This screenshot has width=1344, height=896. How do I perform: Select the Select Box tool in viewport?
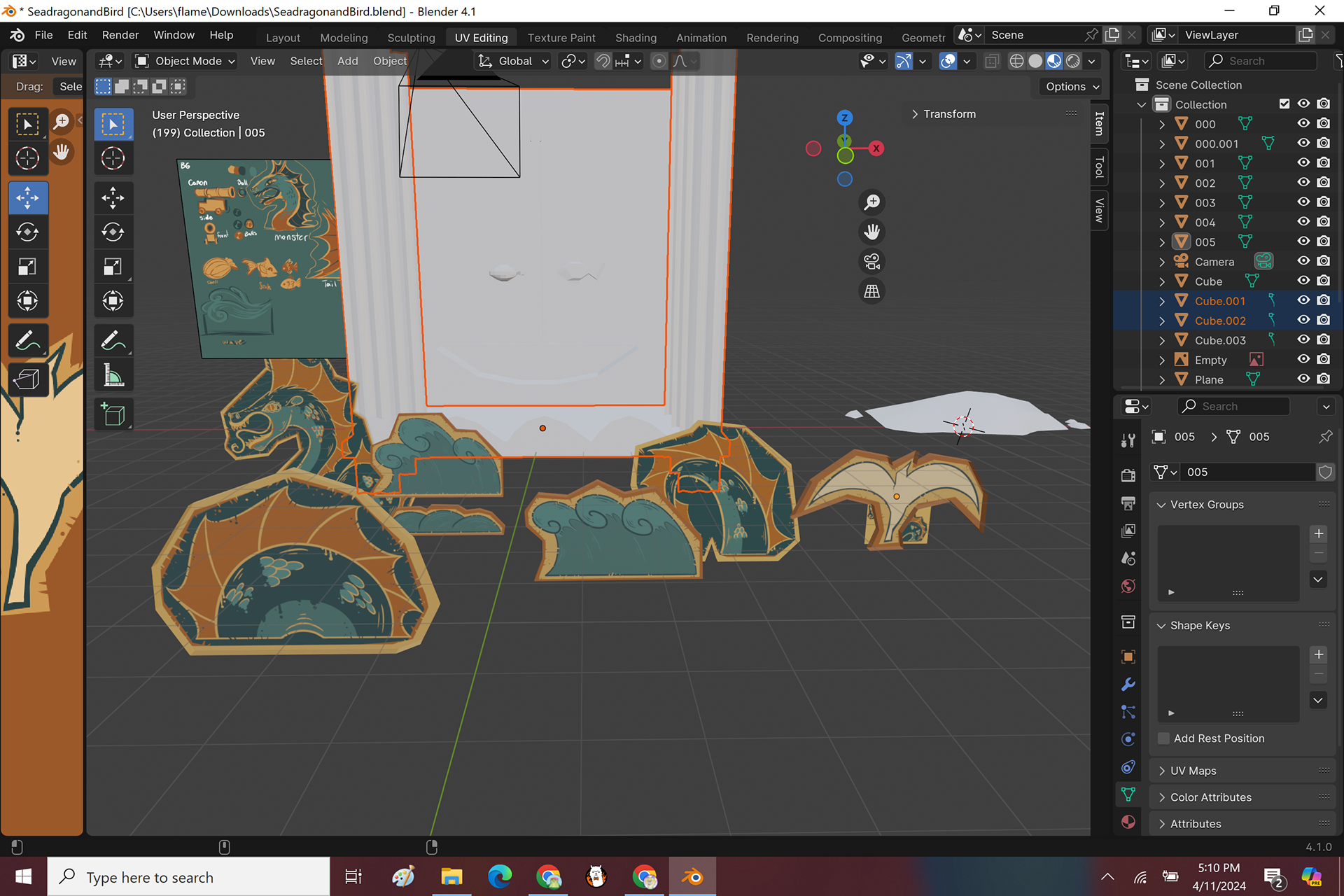[x=113, y=124]
